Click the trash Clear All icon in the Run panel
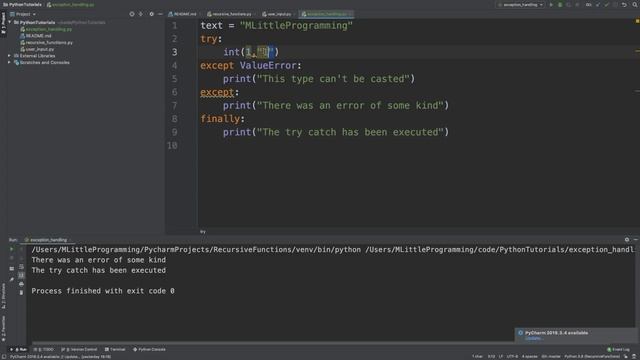The image size is (640, 360). point(21,293)
